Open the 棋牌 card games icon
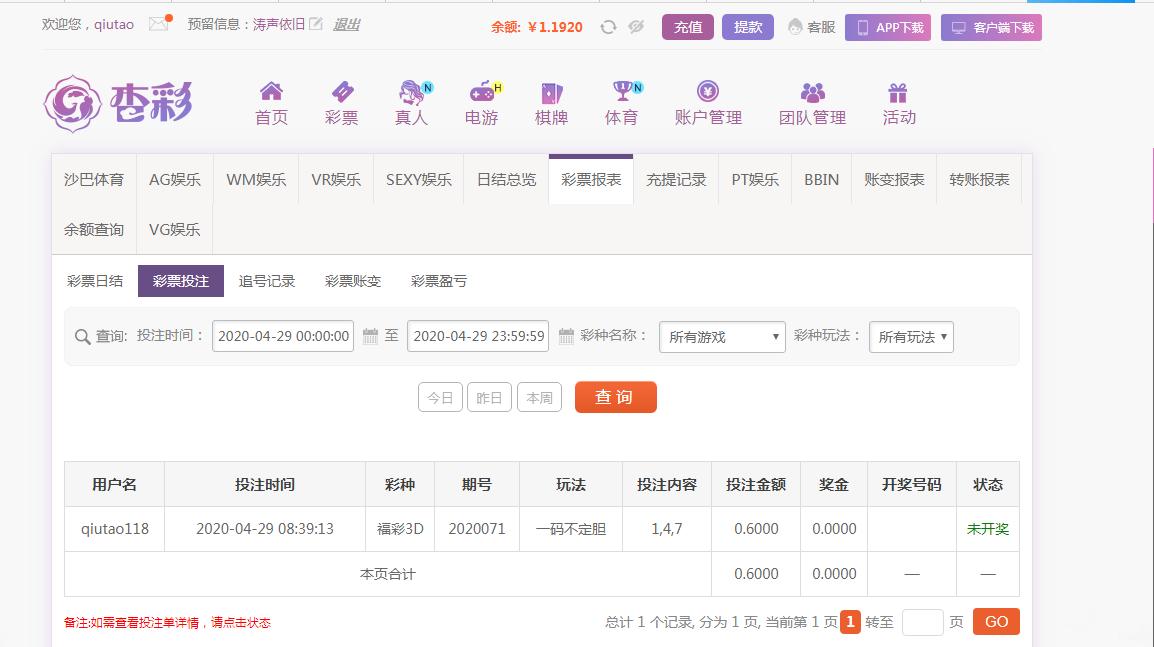 coord(552,92)
